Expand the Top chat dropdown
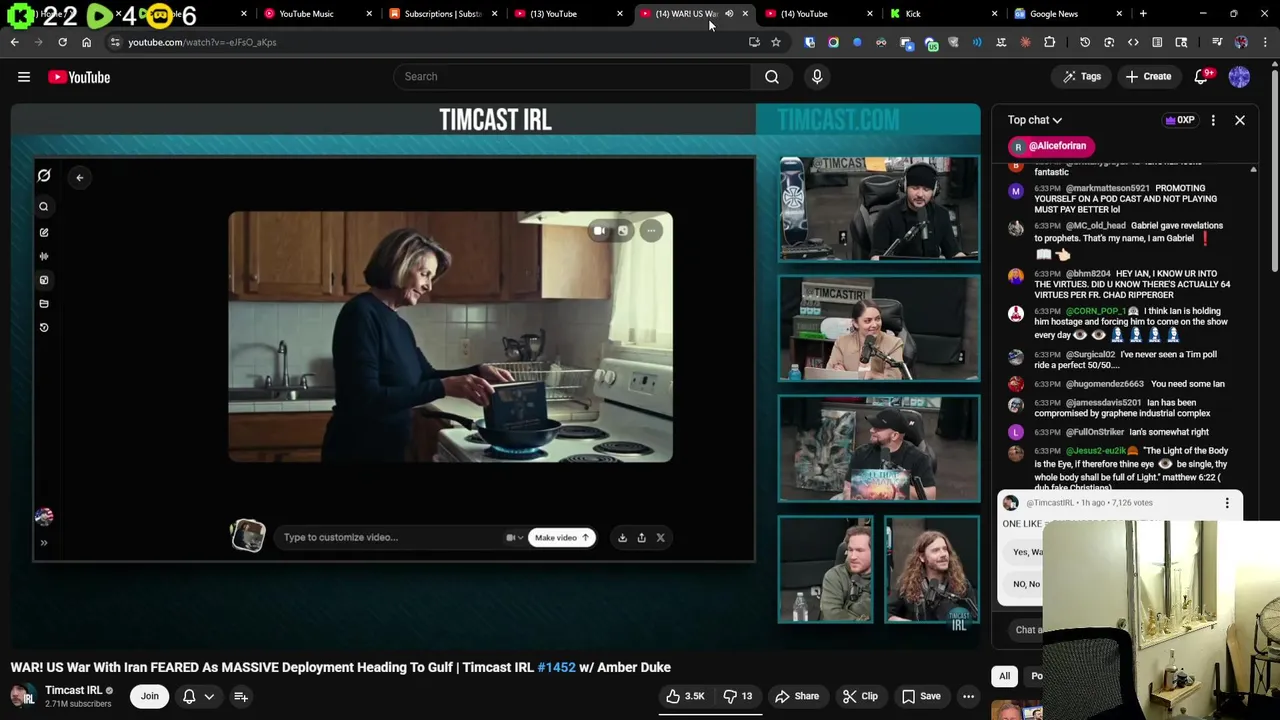Screen dimensions: 1280x720 [x=1035, y=120]
